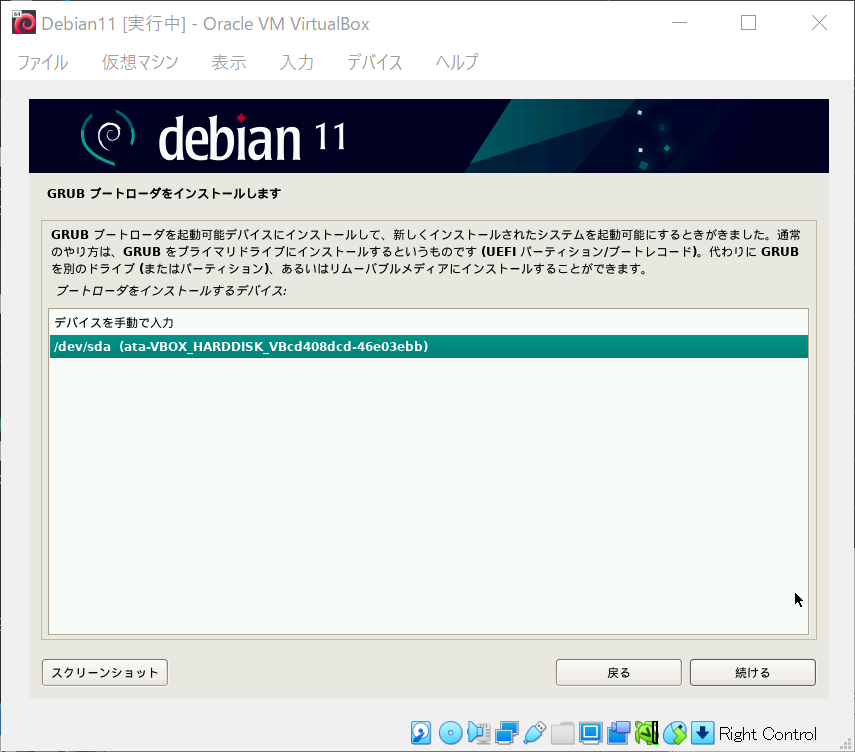Screen dimensions: 855x752
Task: Click the hard disk activity status icon
Action: pyautogui.click(x=421, y=733)
